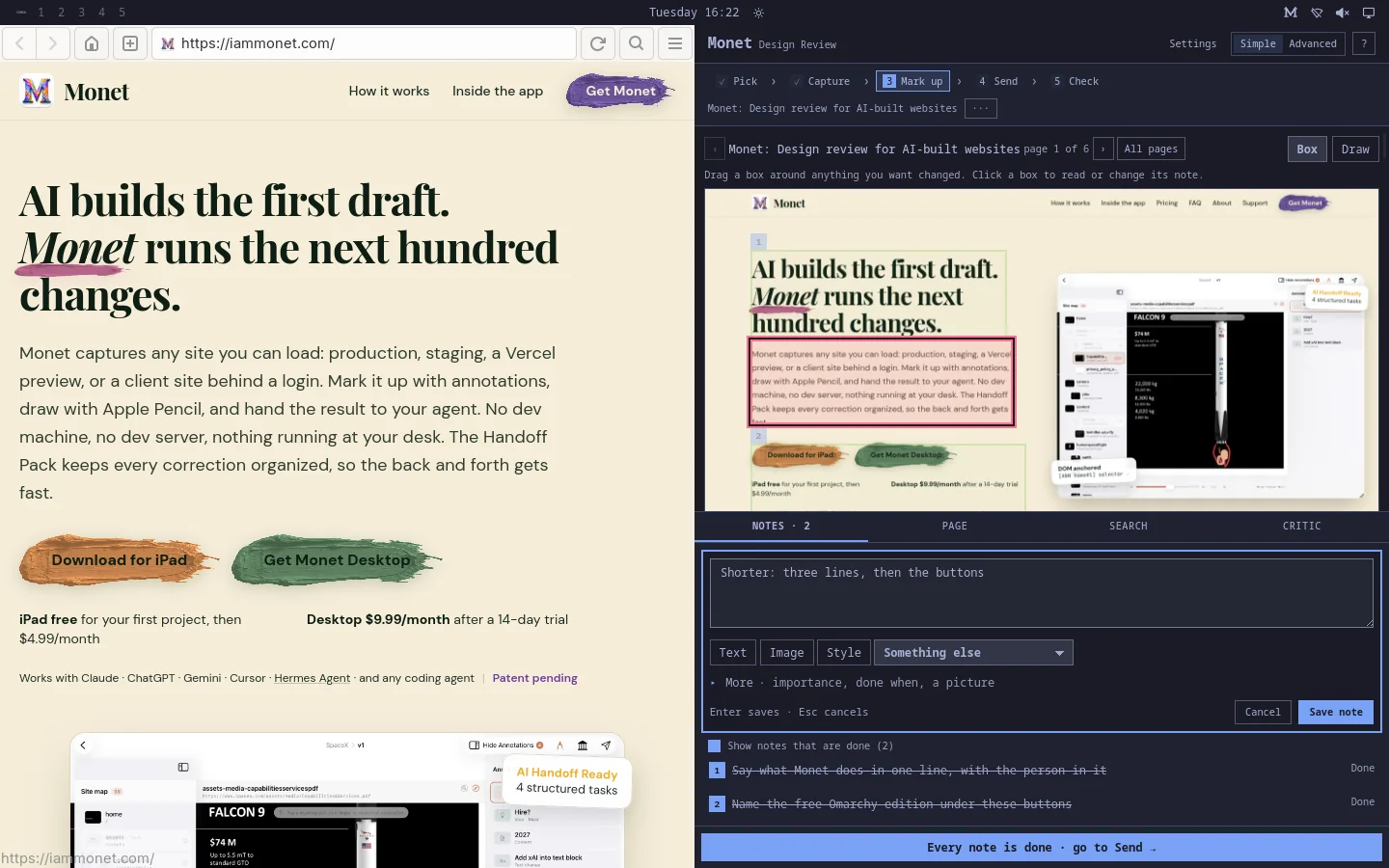Open the NOTES tab

[781, 526]
